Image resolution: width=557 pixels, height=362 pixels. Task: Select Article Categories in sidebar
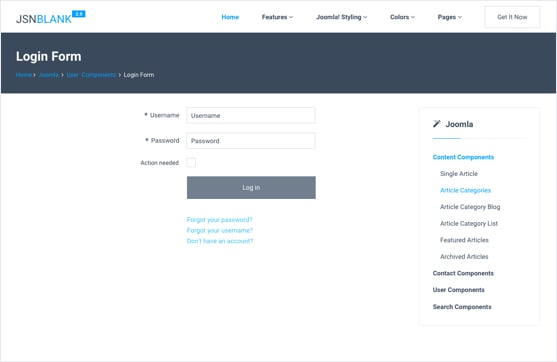[465, 190]
